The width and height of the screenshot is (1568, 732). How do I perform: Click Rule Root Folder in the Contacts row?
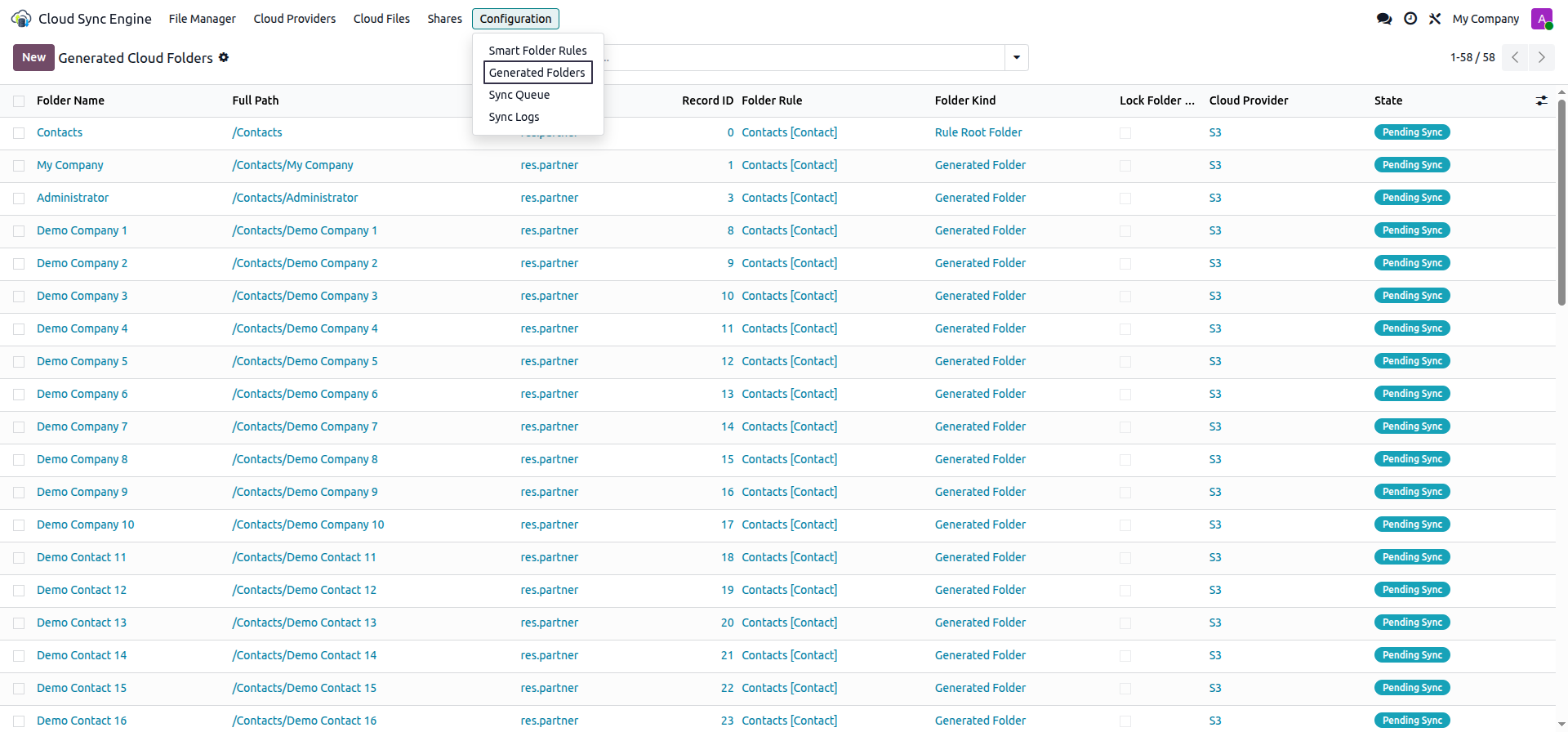[978, 132]
